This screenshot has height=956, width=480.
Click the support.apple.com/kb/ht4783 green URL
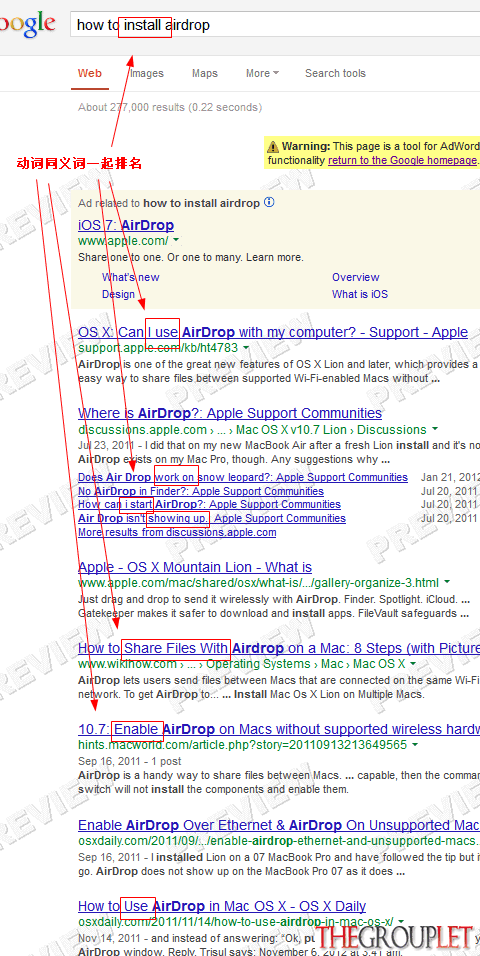pyautogui.click(x=158, y=348)
